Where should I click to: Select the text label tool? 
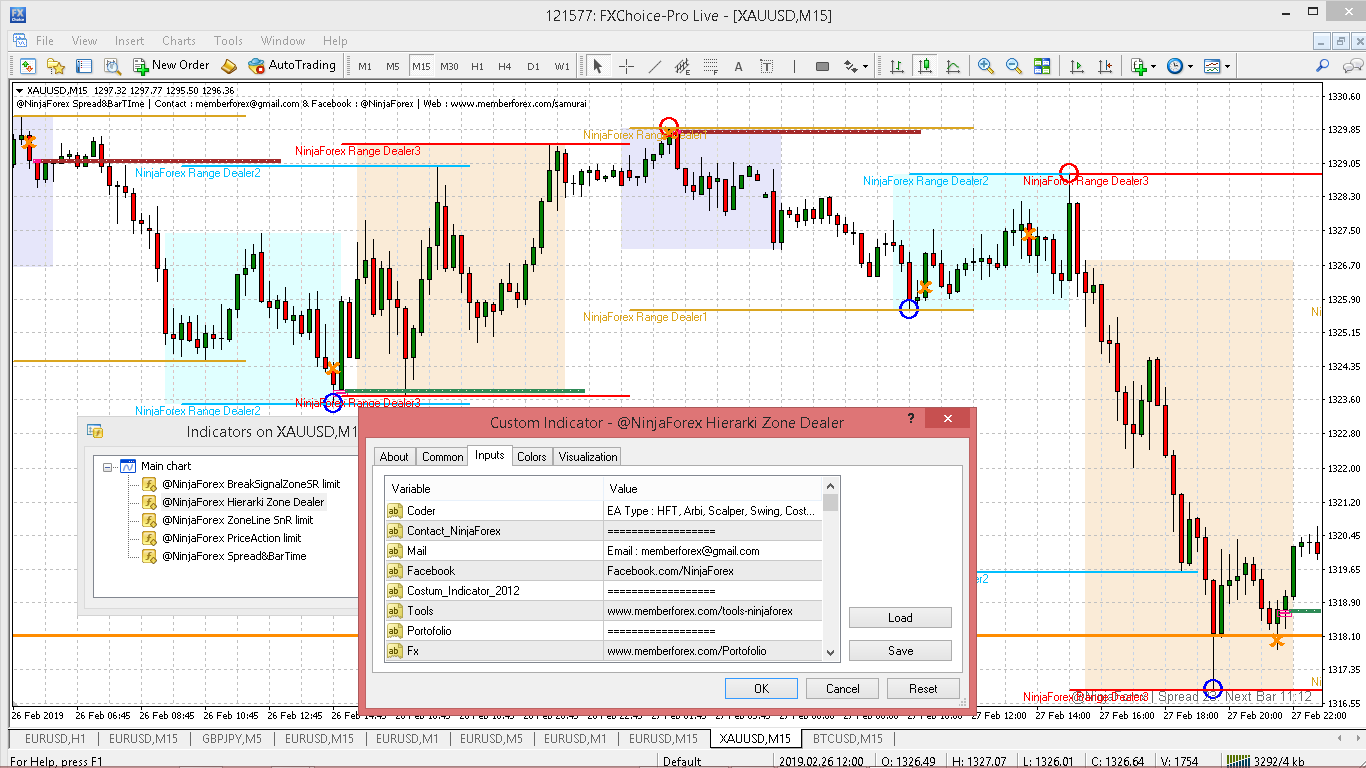pos(767,66)
